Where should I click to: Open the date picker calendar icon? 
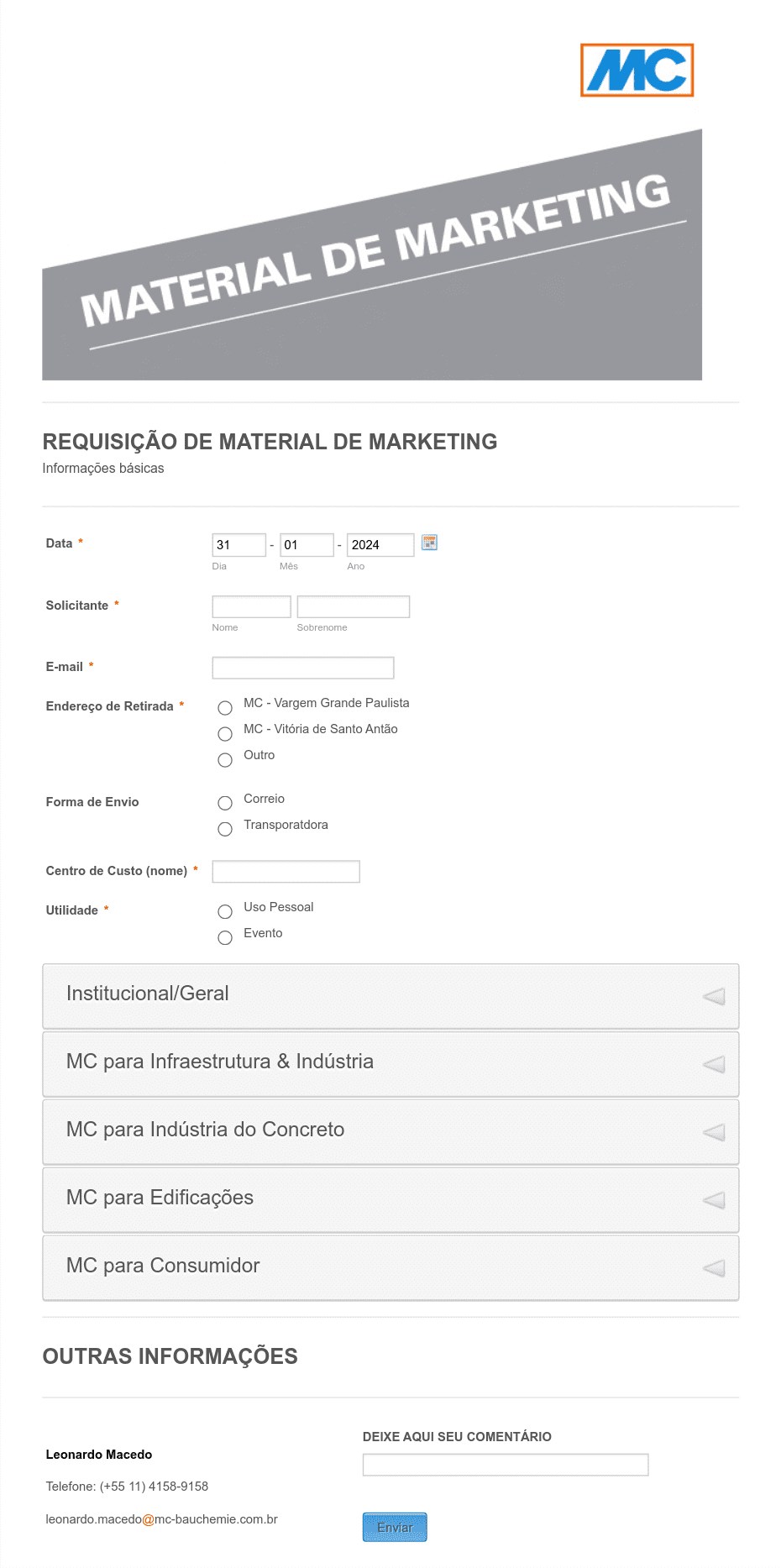pos(429,543)
